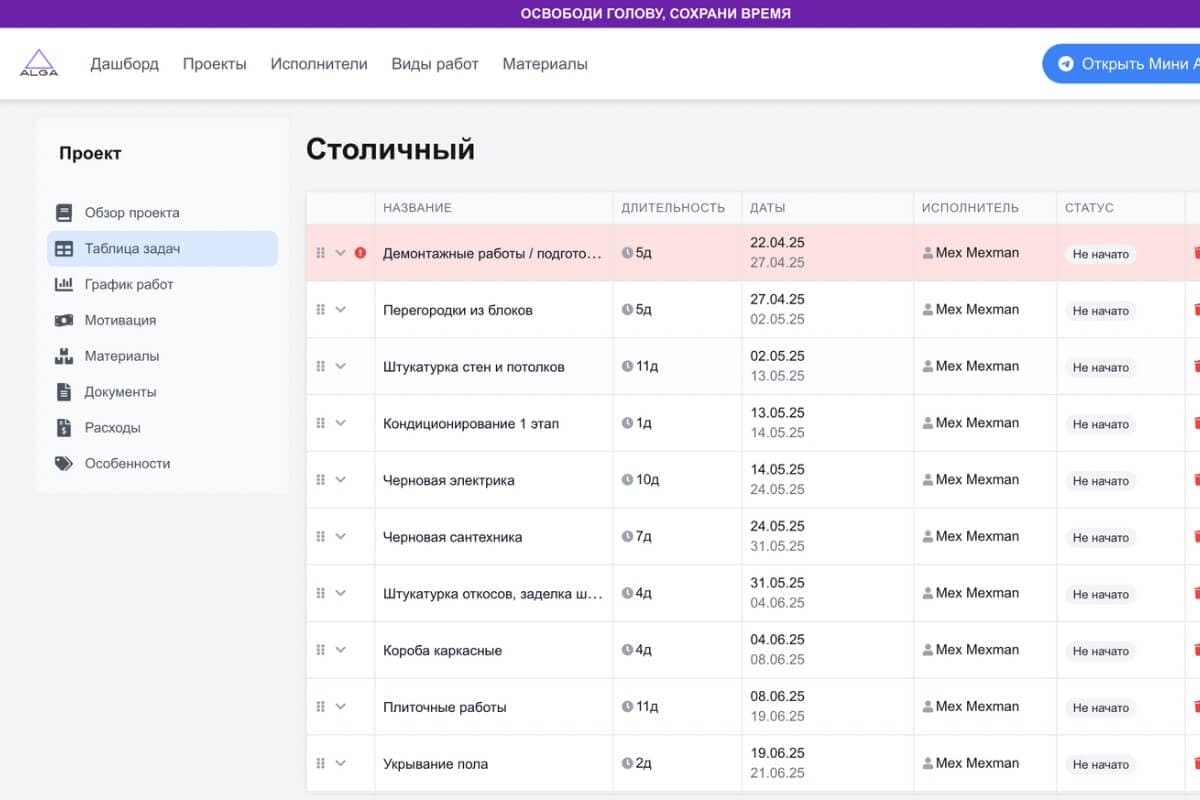Click the Документы document icon

point(64,391)
